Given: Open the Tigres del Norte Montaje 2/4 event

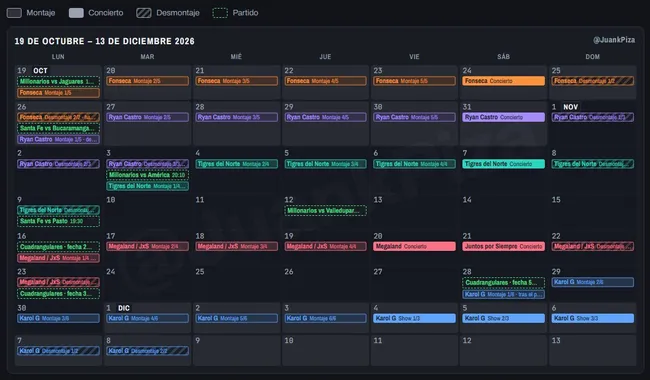Looking at the screenshot, I should [x=237, y=164].
